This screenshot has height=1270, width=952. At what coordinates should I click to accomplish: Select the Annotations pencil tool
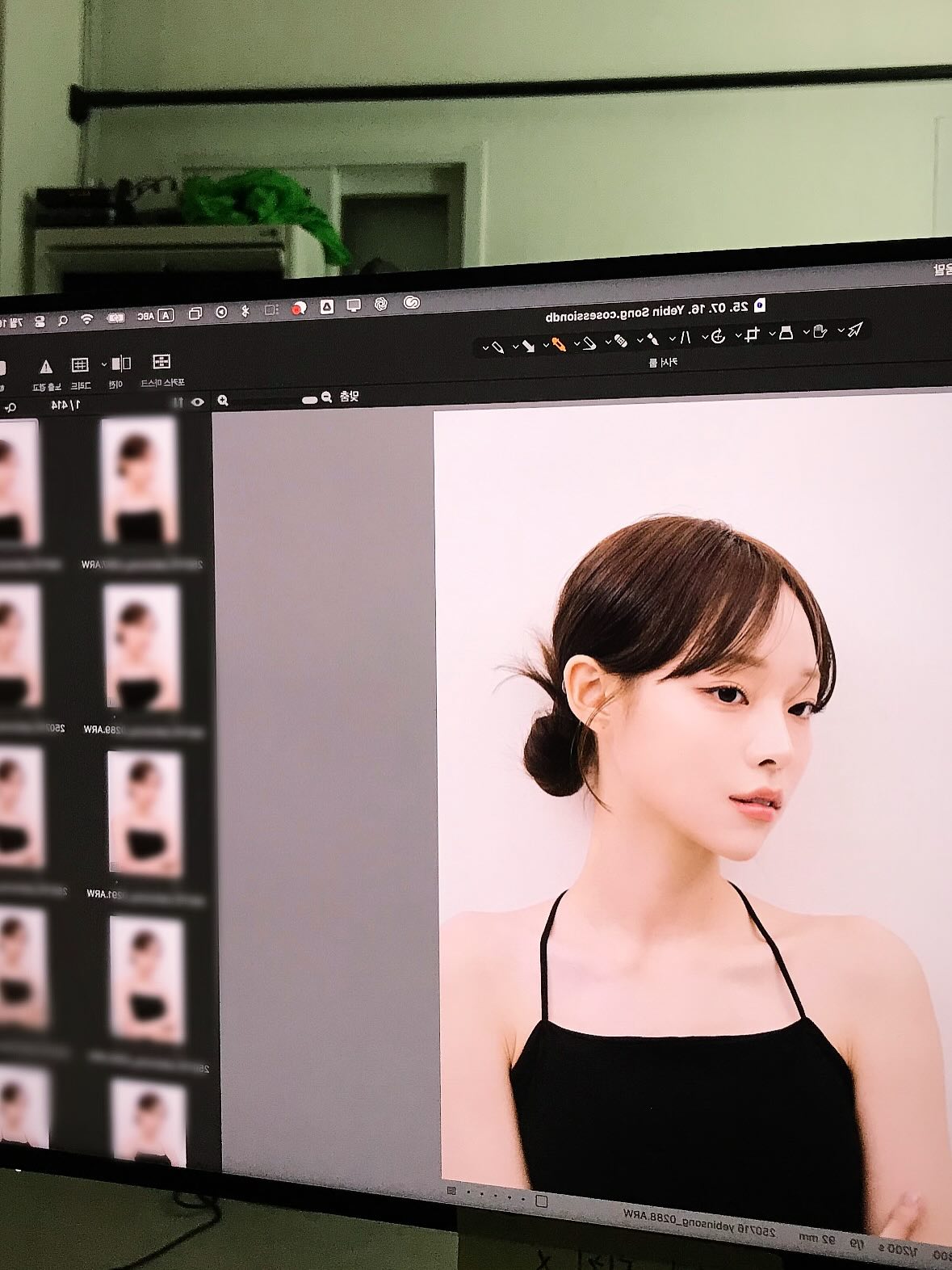[x=497, y=347]
